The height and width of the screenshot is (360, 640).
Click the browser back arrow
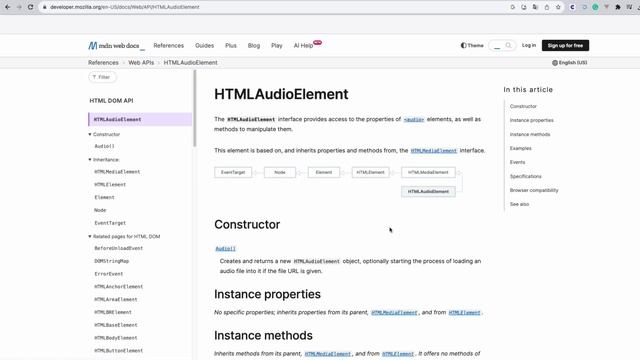coord(7,7)
